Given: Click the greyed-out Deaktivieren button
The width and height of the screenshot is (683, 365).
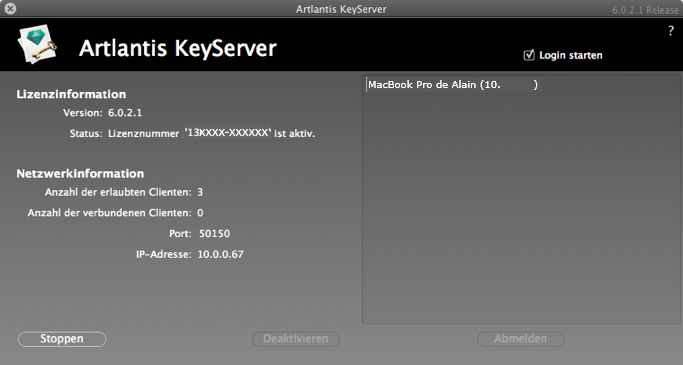Looking at the screenshot, I should click(x=296, y=339).
